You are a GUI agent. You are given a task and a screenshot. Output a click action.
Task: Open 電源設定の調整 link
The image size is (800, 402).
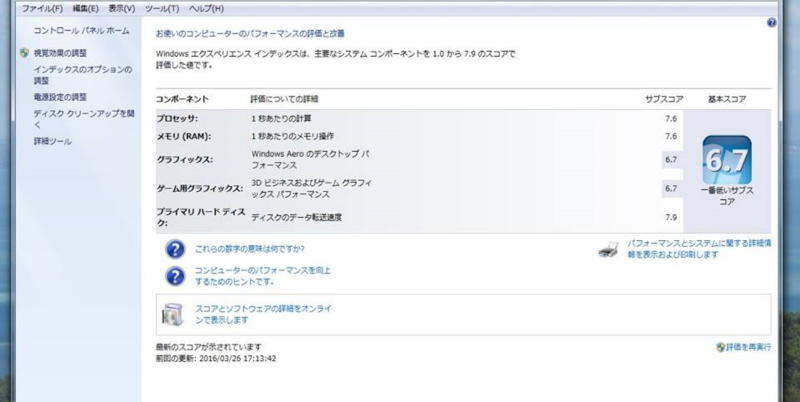tap(60, 97)
